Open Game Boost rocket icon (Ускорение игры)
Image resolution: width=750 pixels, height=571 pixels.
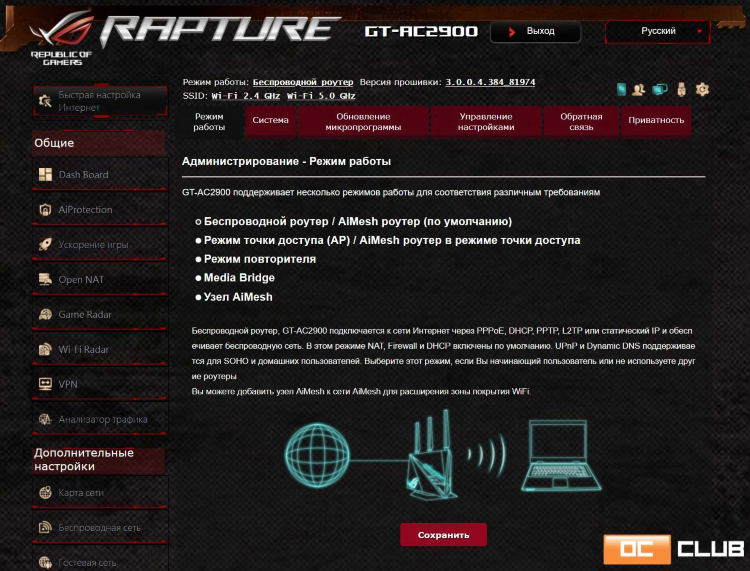tap(45, 244)
